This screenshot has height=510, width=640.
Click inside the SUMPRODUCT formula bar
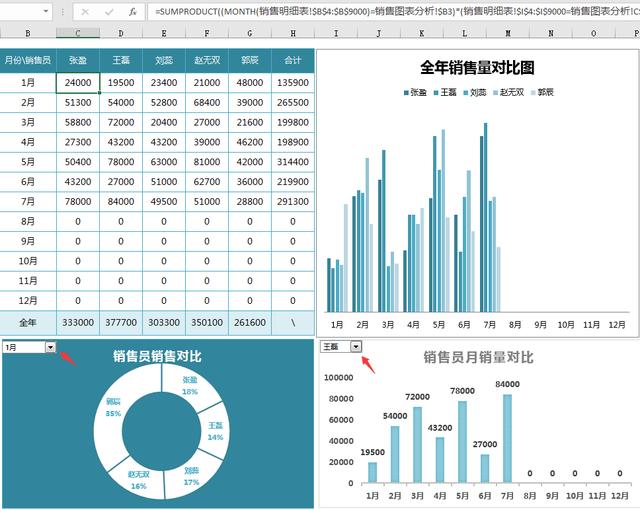pos(393,11)
